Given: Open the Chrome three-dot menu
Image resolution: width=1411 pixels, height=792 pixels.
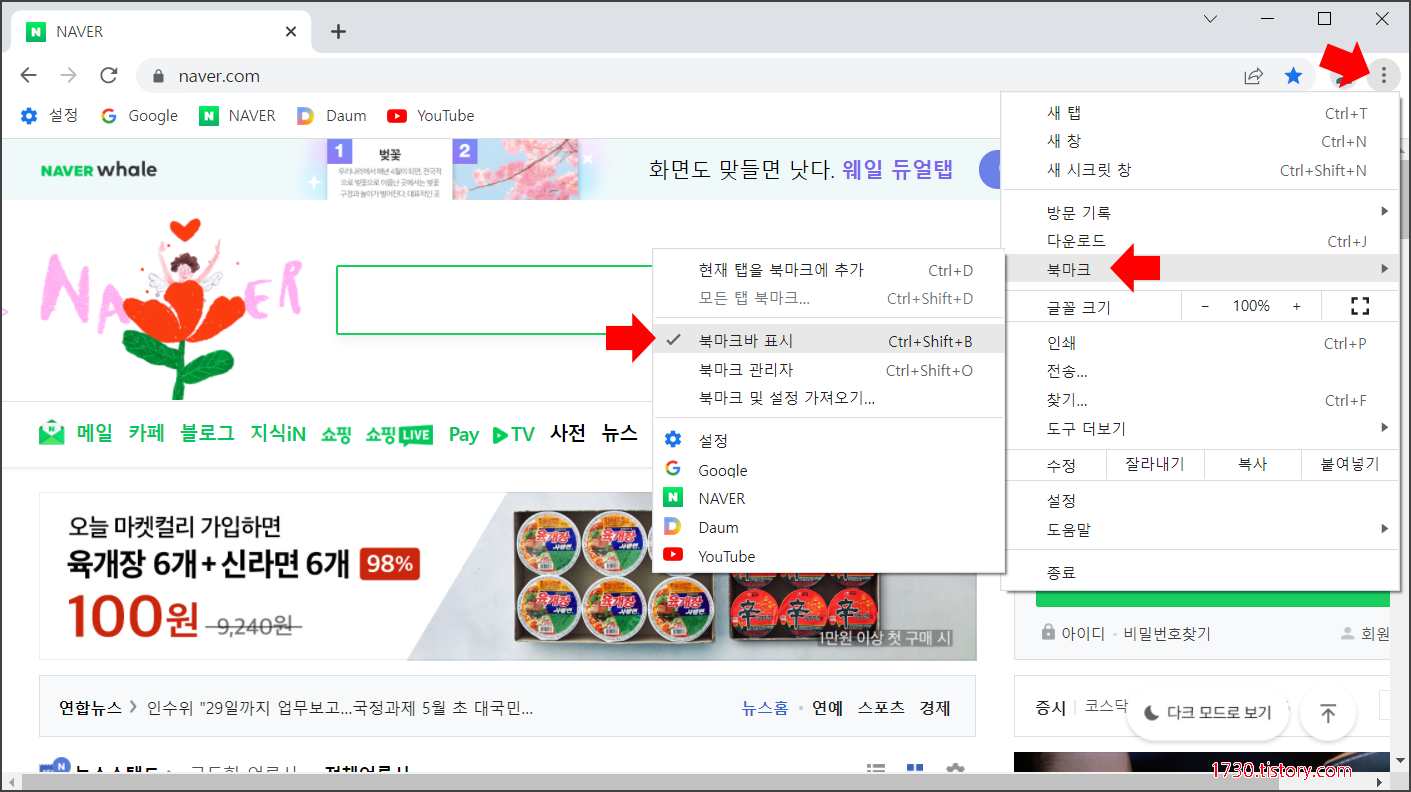Looking at the screenshot, I should 1383,75.
